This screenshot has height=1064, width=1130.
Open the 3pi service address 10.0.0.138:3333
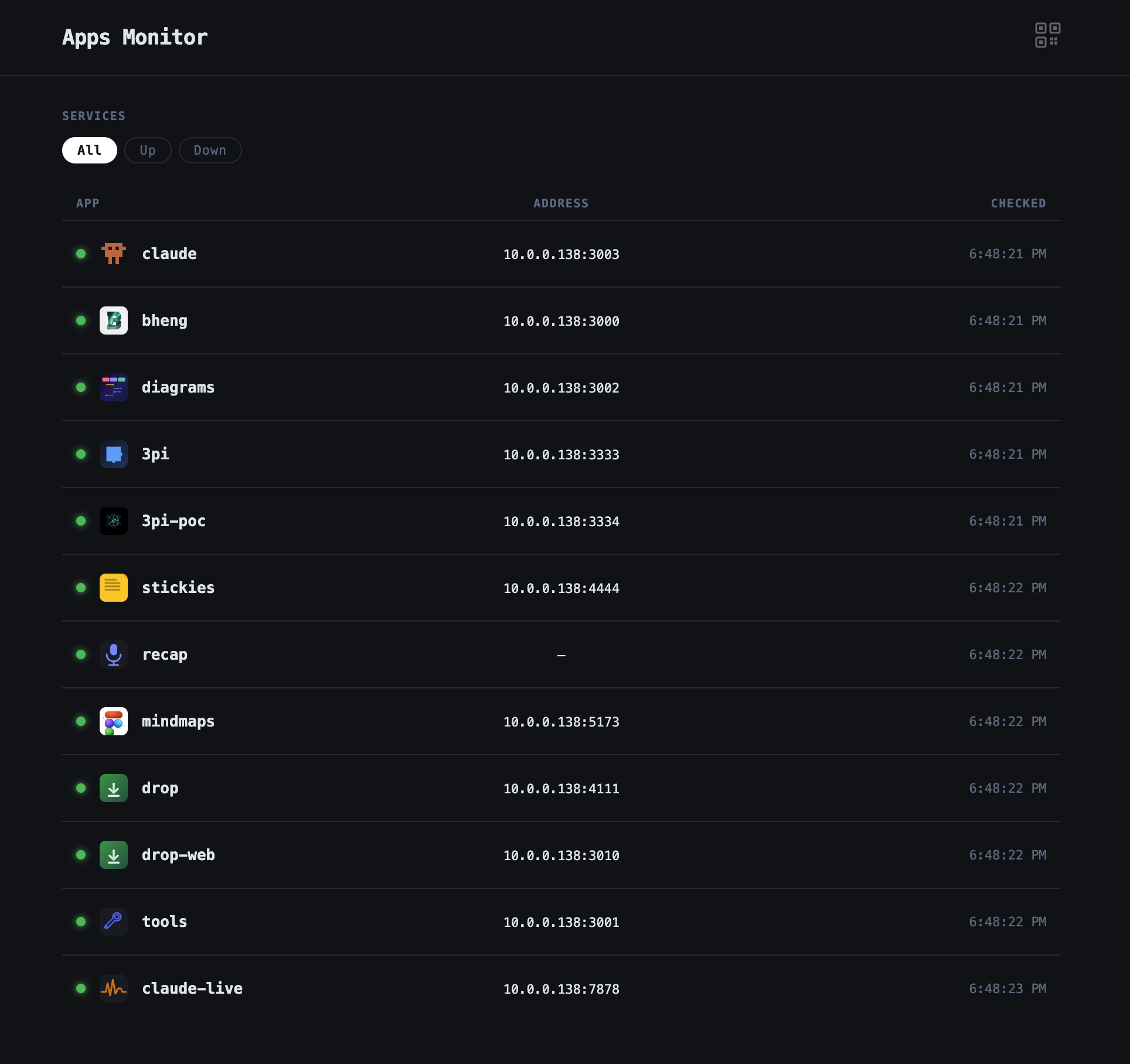(x=561, y=455)
